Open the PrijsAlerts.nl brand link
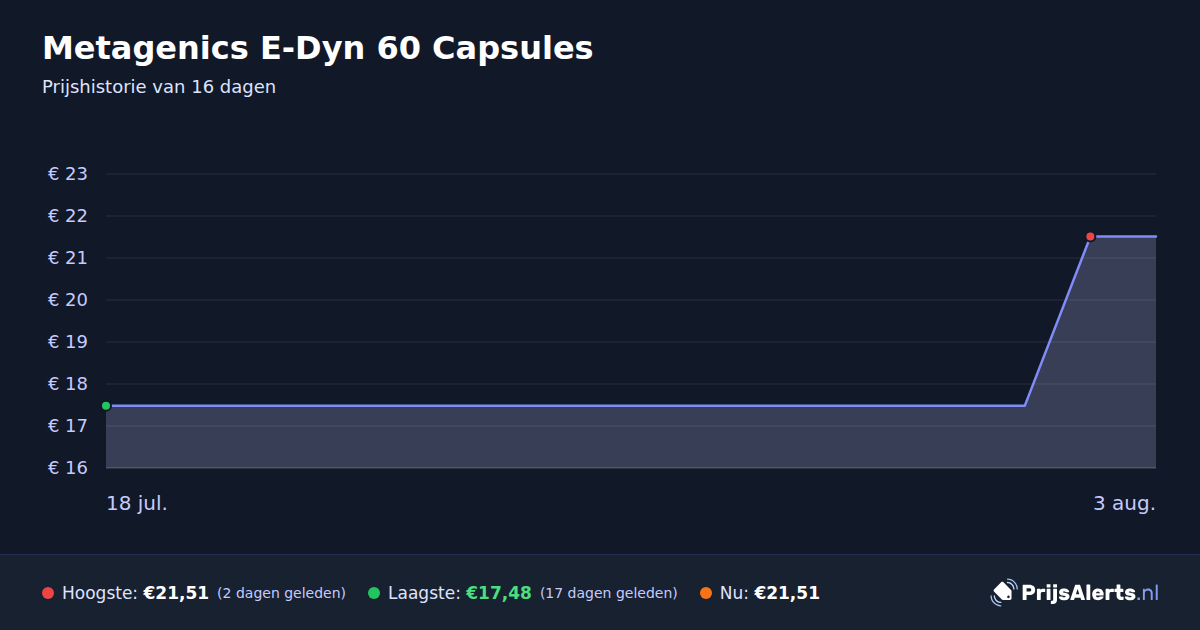1200x630 pixels. [1075, 593]
